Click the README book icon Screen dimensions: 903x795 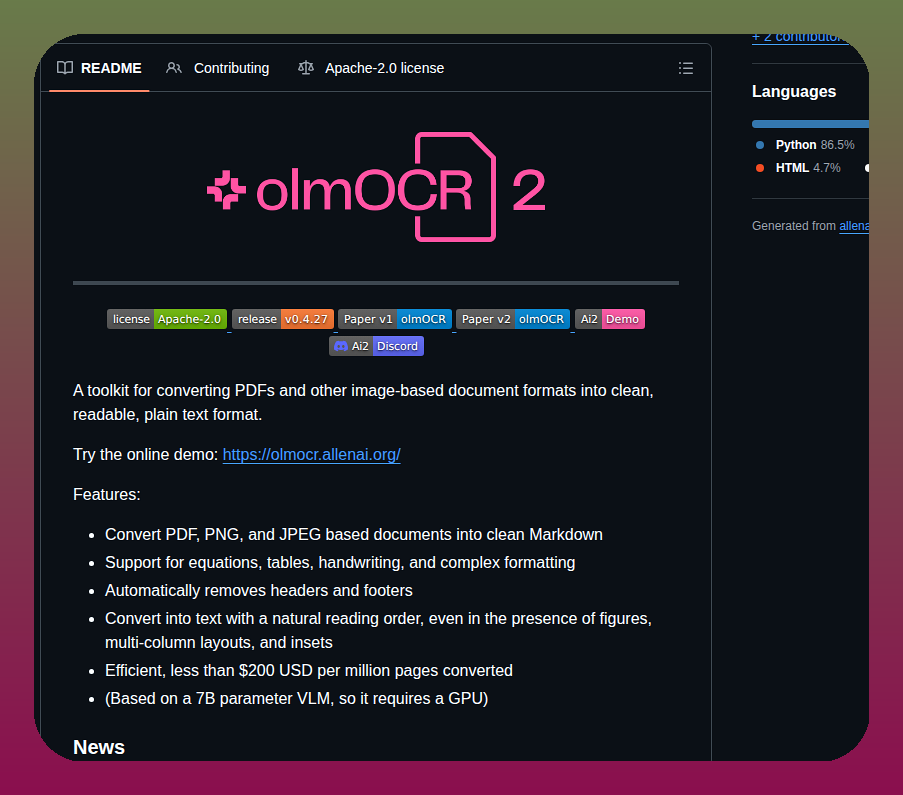click(65, 68)
